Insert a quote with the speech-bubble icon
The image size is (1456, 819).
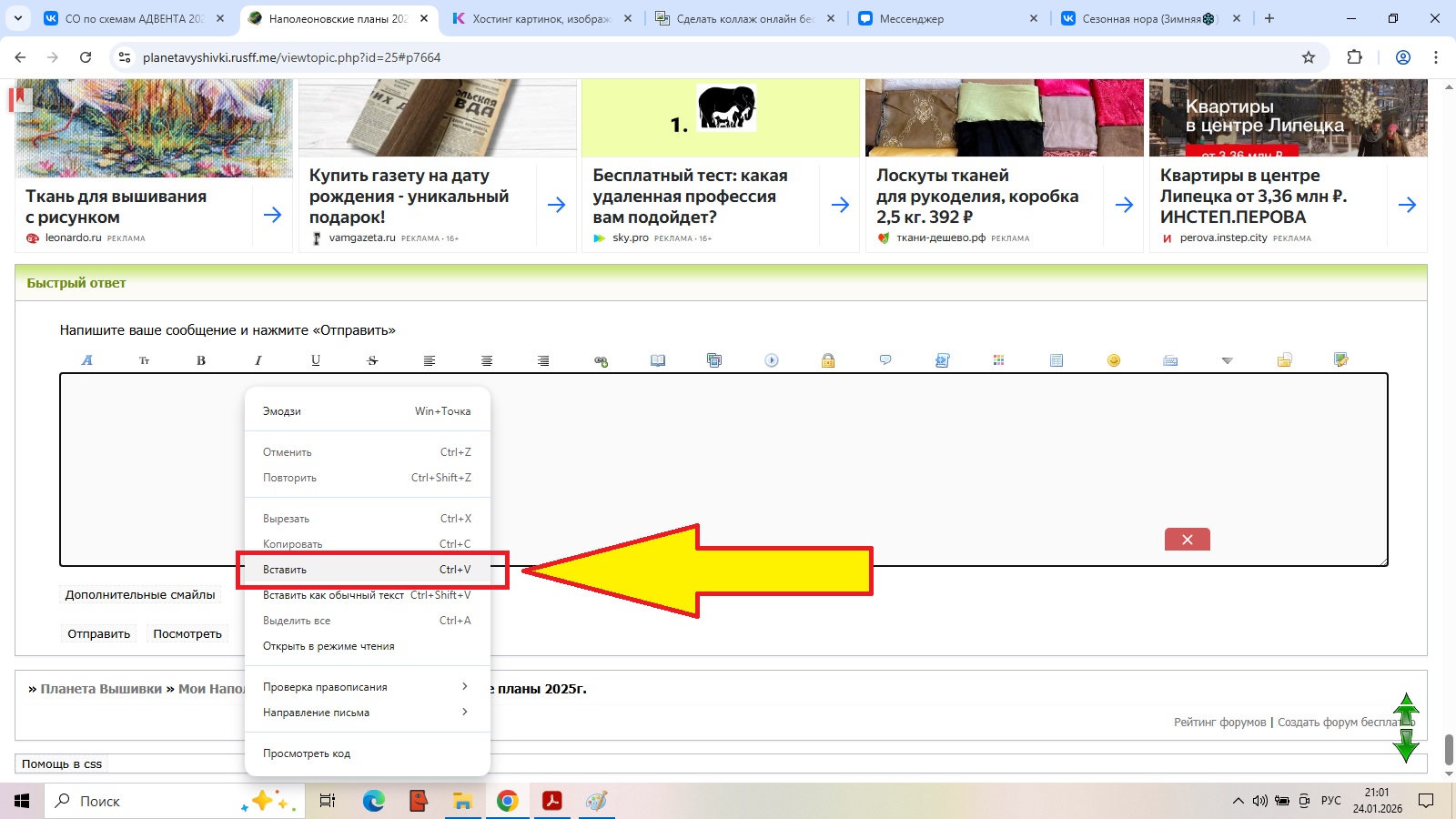[885, 360]
